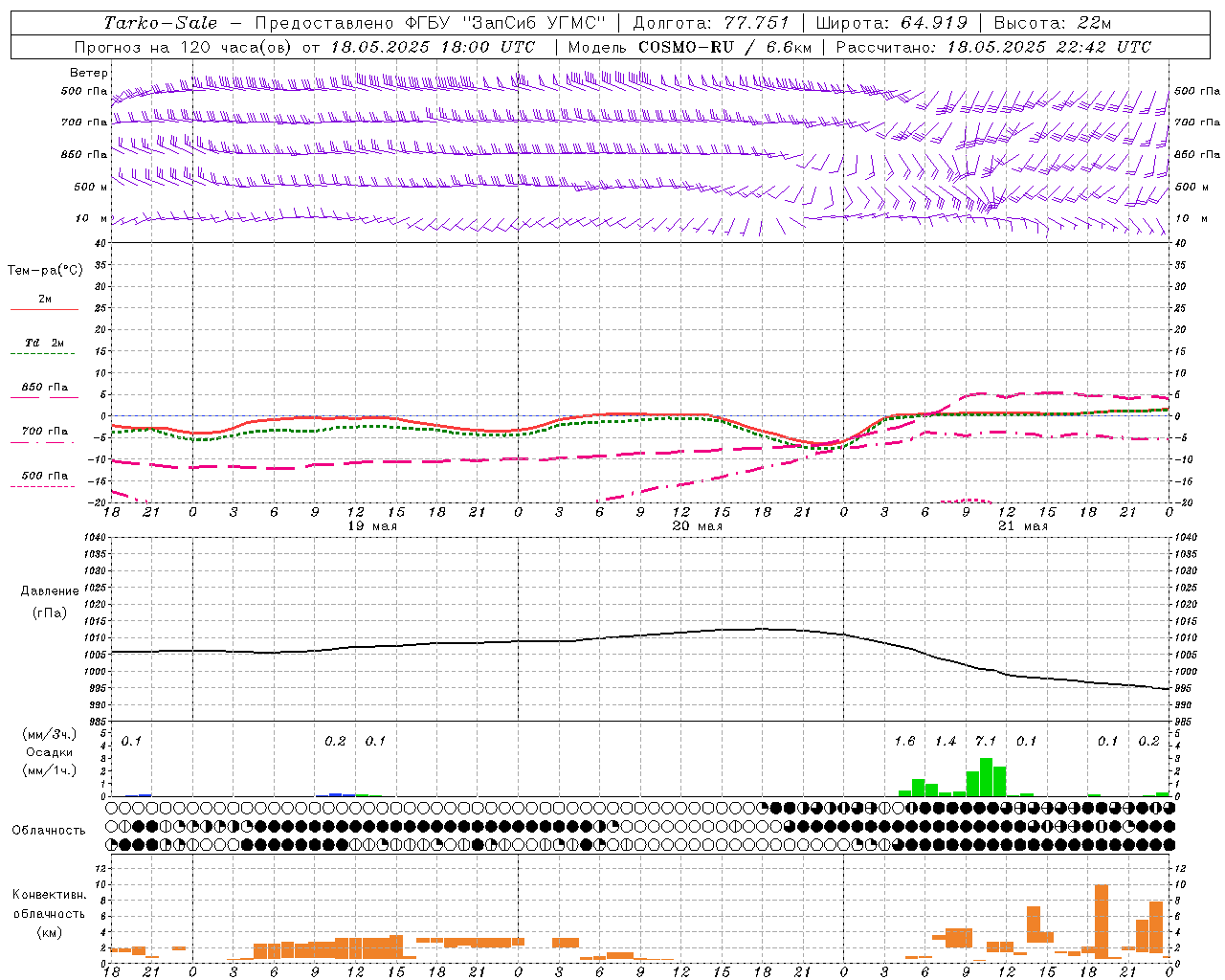Select the "Широта: 64.919" header value
The height and width of the screenshot is (980, 1225).
click(x=892, y=23)
